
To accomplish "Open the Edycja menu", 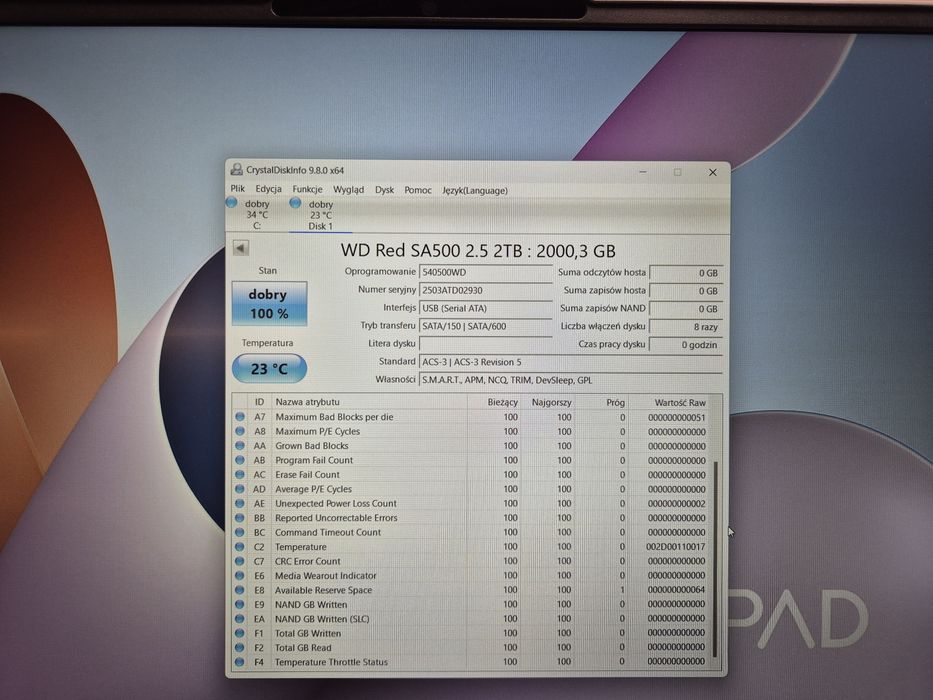I will point(268,189).
